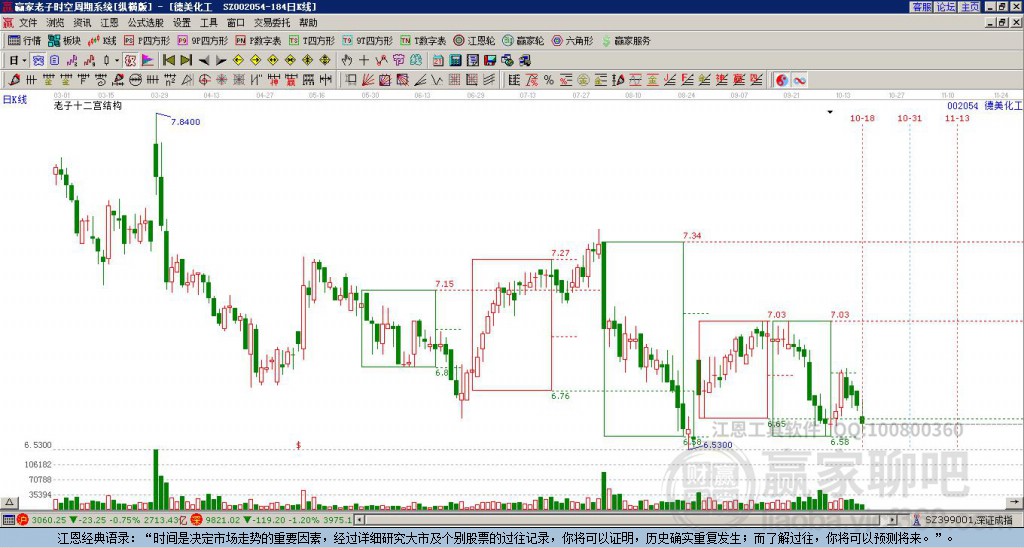Click the zigzag wave line icon

point(437,80)
